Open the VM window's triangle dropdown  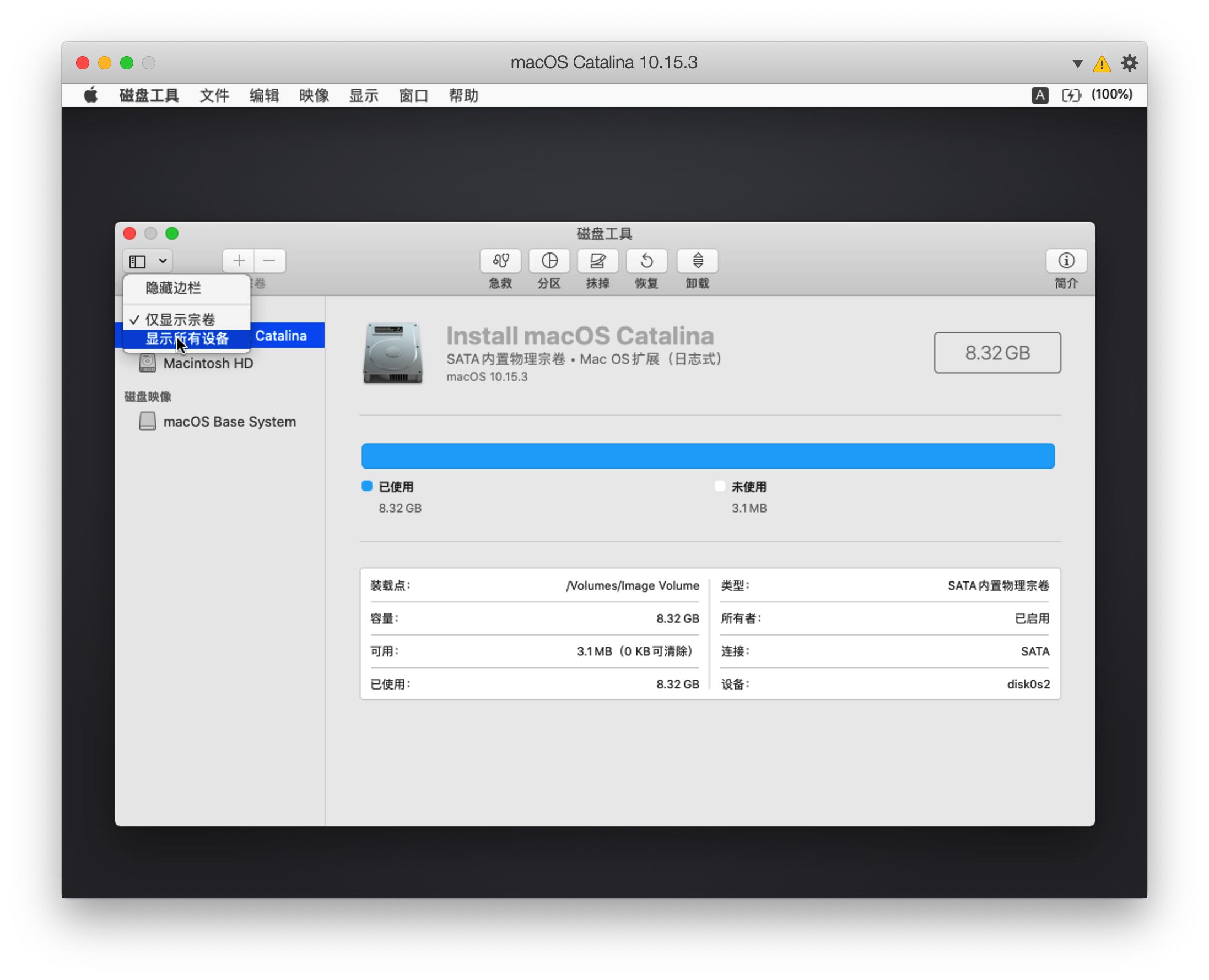coord(1077,63)
